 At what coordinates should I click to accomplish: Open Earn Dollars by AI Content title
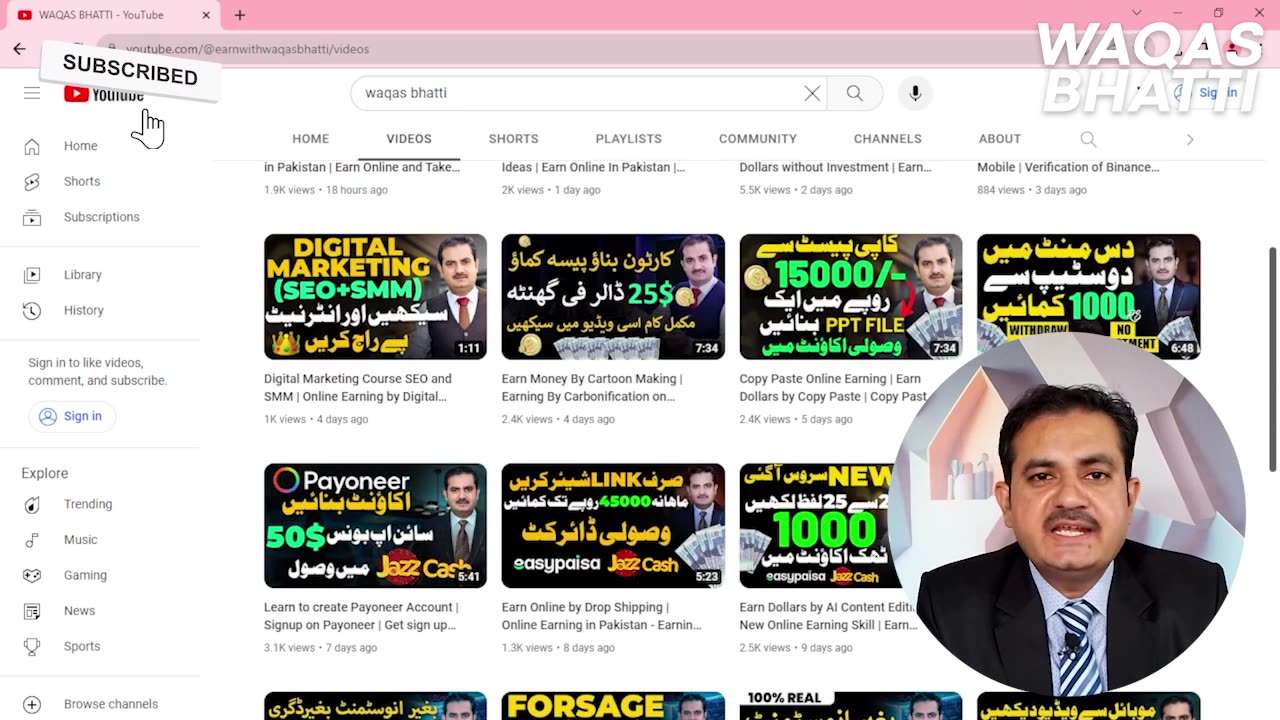pos(828,616)
